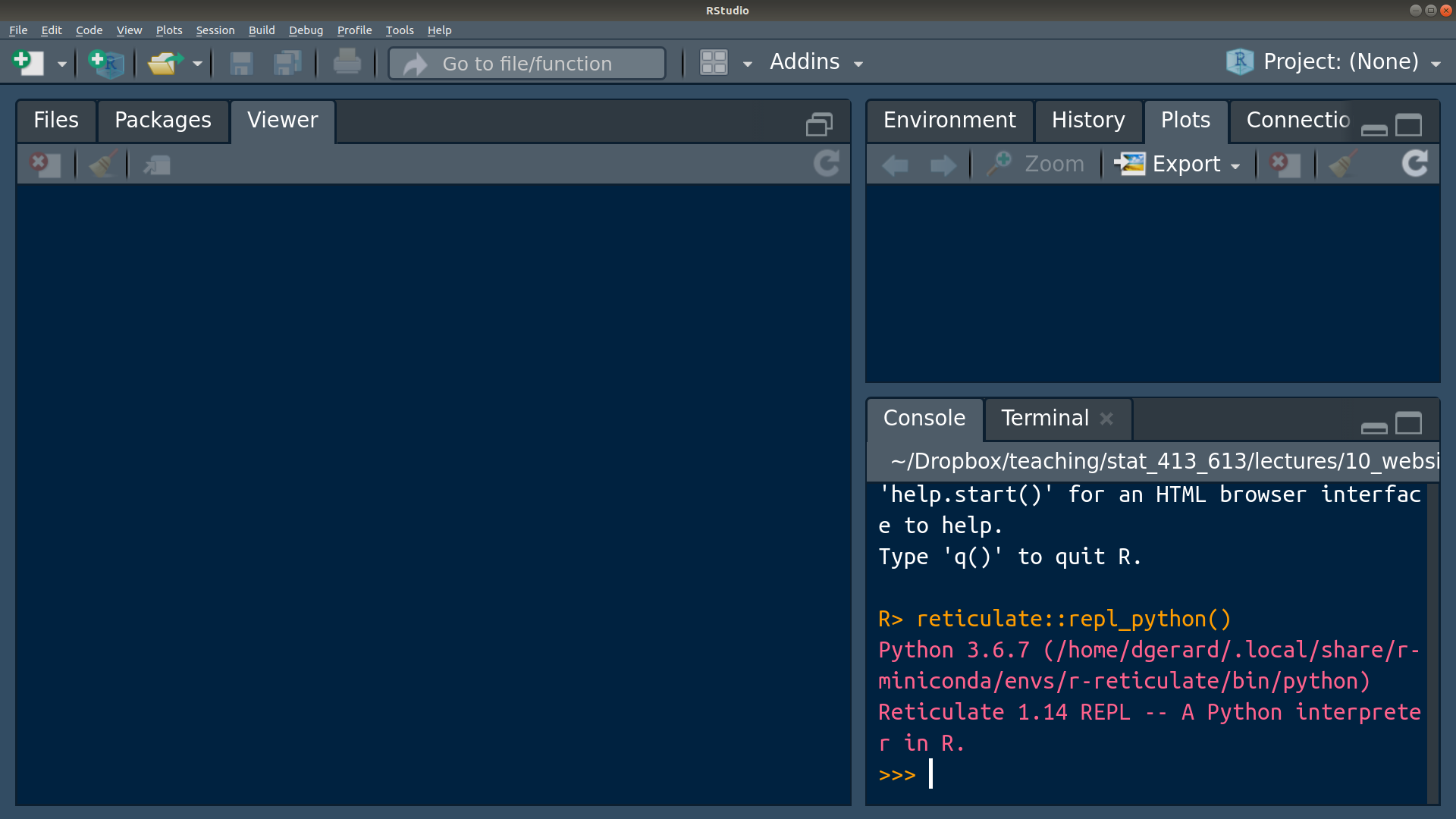Open the Edit menu
The height and width of the screenshot is (819, 1456).
tap(52, 30)
